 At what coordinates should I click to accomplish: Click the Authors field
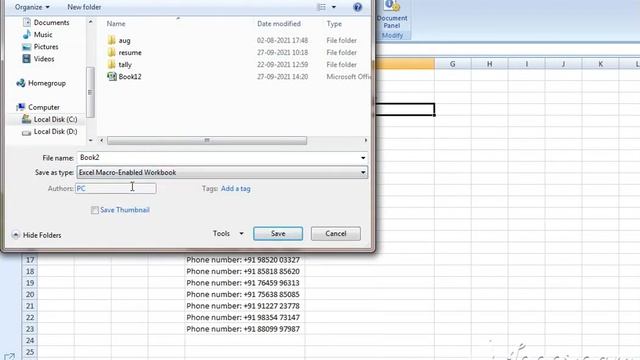116,189
